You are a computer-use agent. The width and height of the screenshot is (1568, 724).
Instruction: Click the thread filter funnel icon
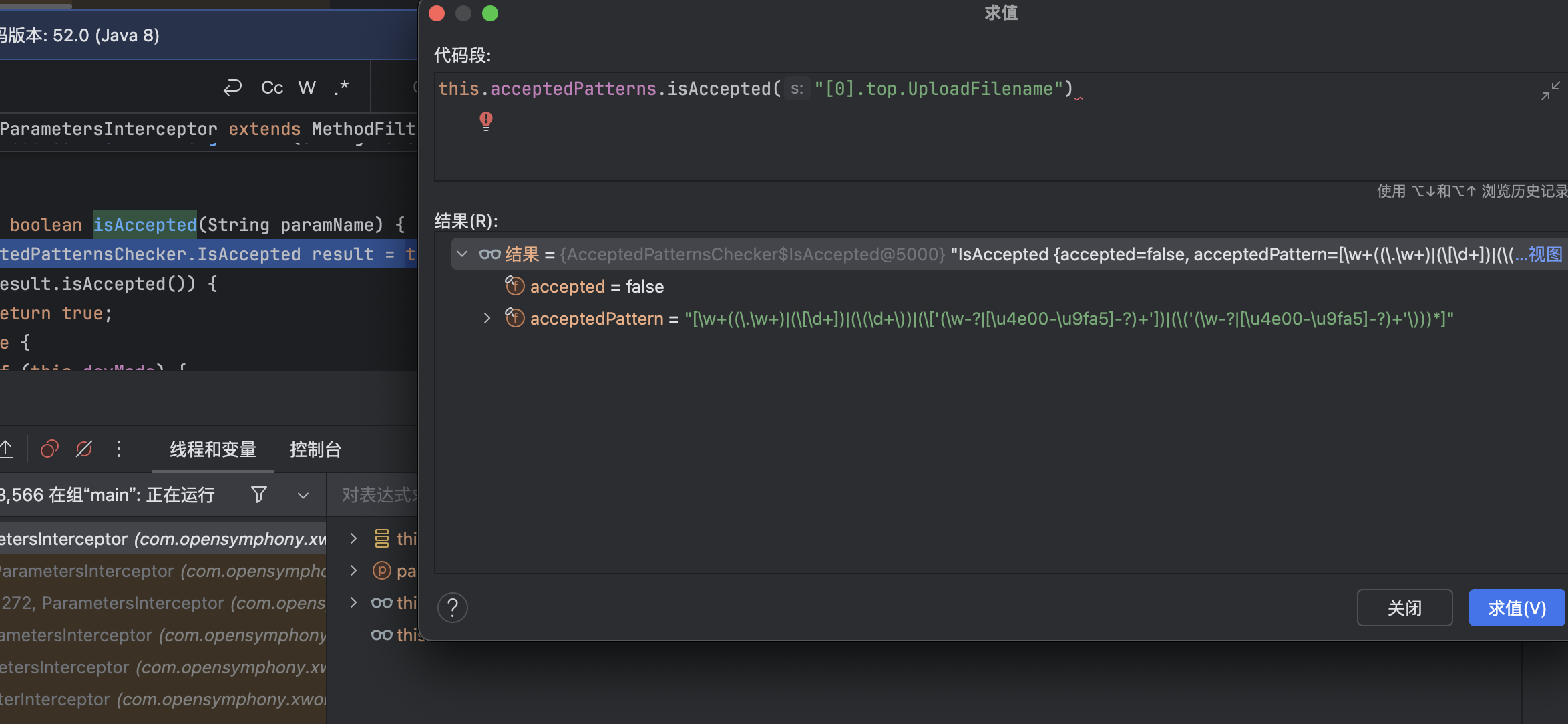[259, 494]
